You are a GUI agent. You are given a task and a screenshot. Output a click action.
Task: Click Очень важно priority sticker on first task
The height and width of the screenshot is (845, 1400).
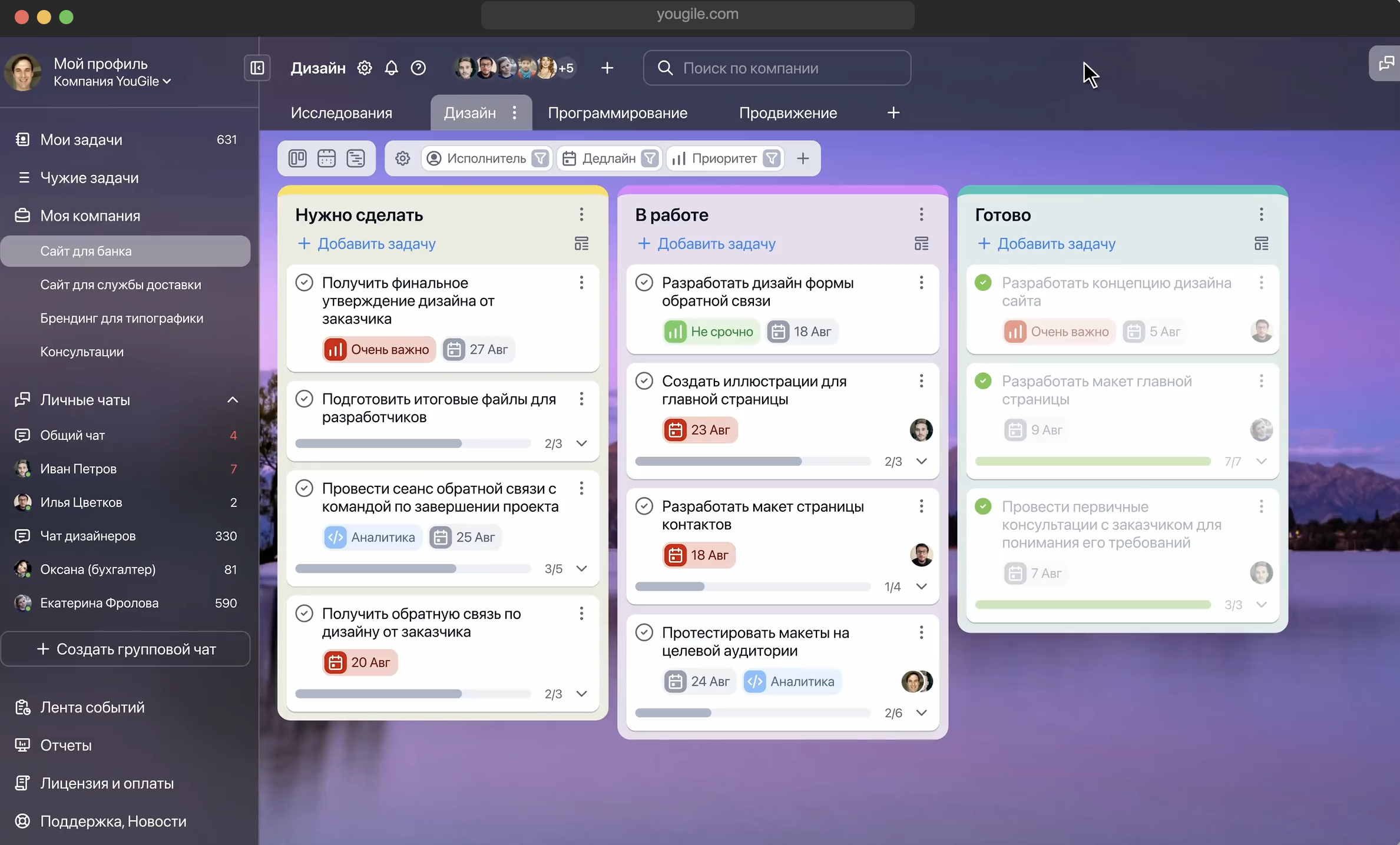(x=379, y=349)
